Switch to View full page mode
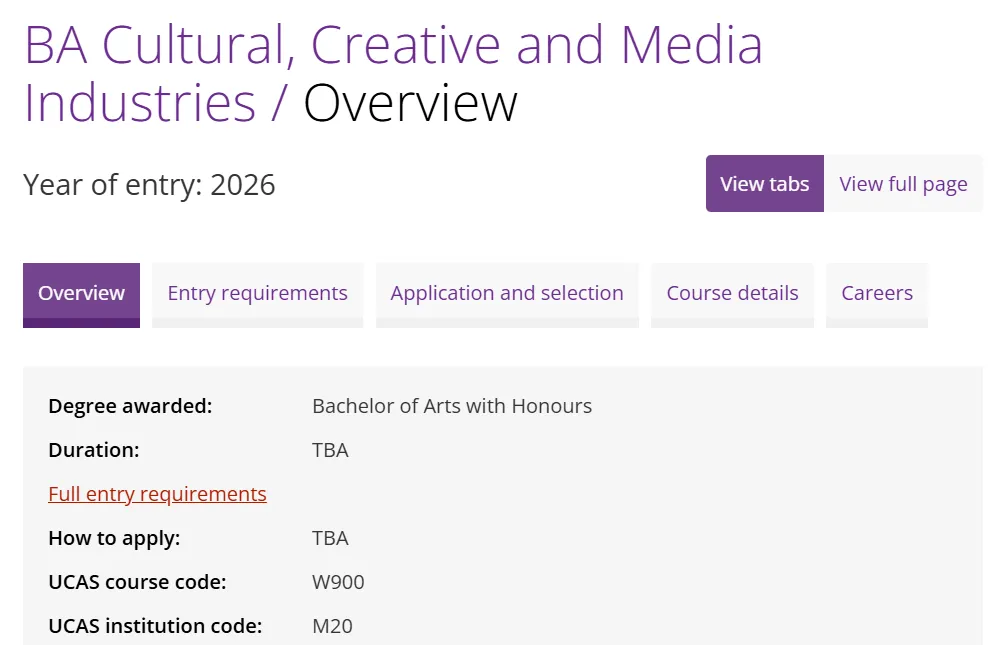This screenshot has height=645, width=996. [902, 184]
